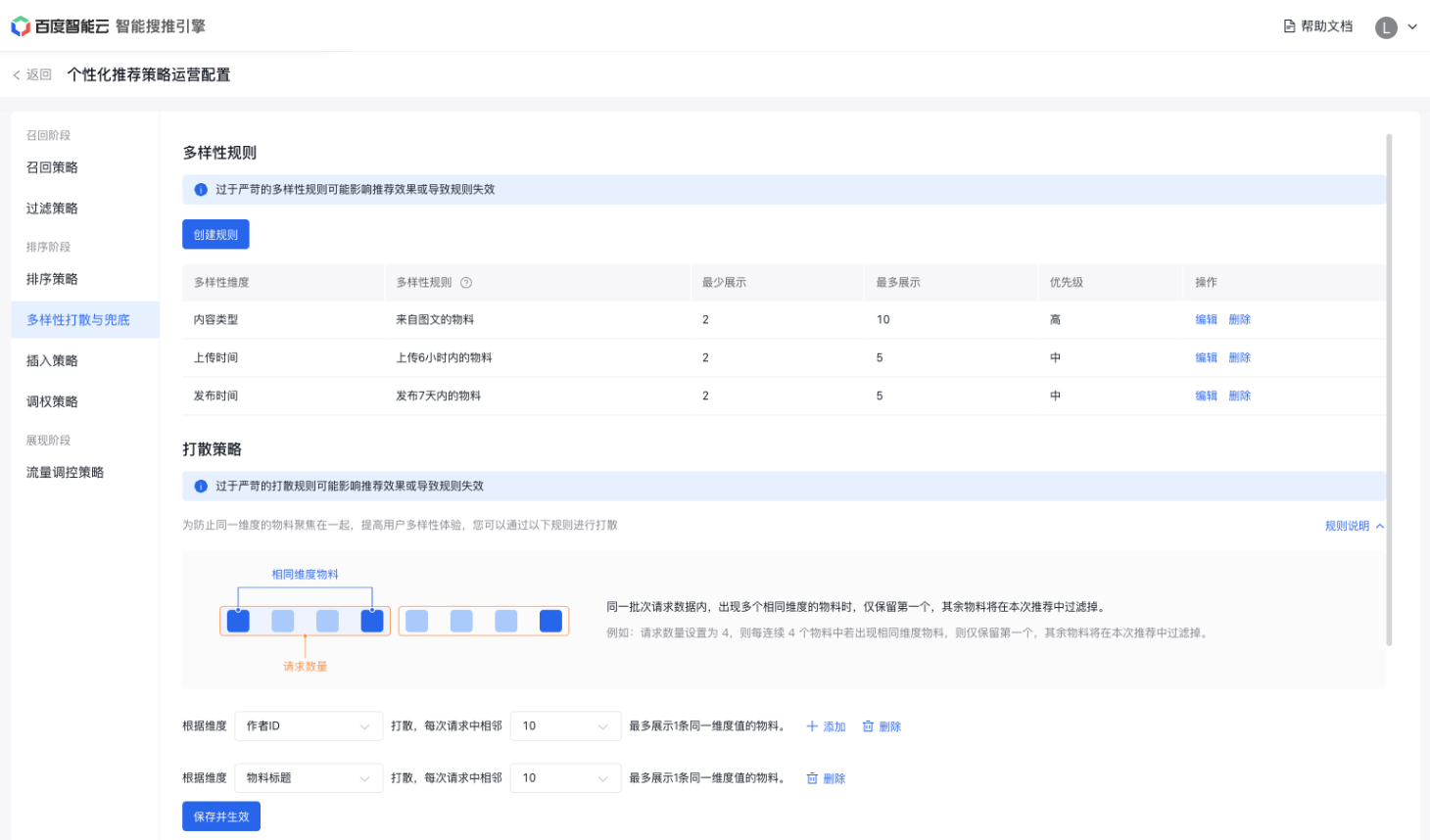Click the max display value 10 for 内容类型
The width and height of the screenshot is (1430, 840).
pyautogui.click(x=883, y=320)
